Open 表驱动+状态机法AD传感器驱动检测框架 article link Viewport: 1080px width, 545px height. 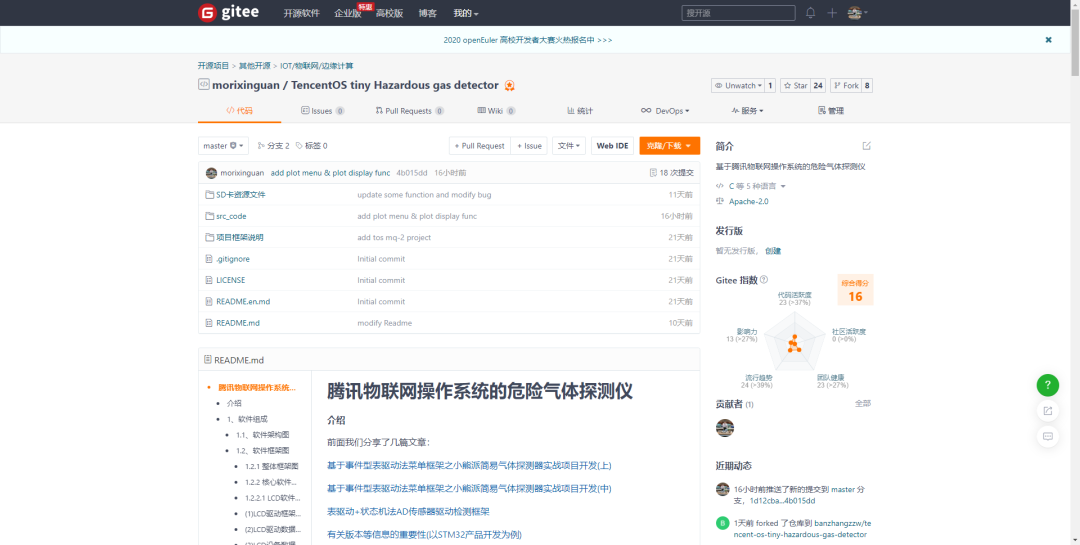coord(408,512)
